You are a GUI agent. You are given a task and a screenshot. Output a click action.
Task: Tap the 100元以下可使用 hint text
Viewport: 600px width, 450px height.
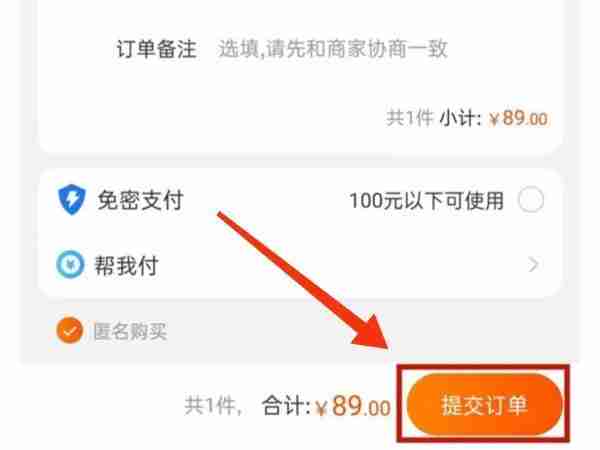coord(427,200)
